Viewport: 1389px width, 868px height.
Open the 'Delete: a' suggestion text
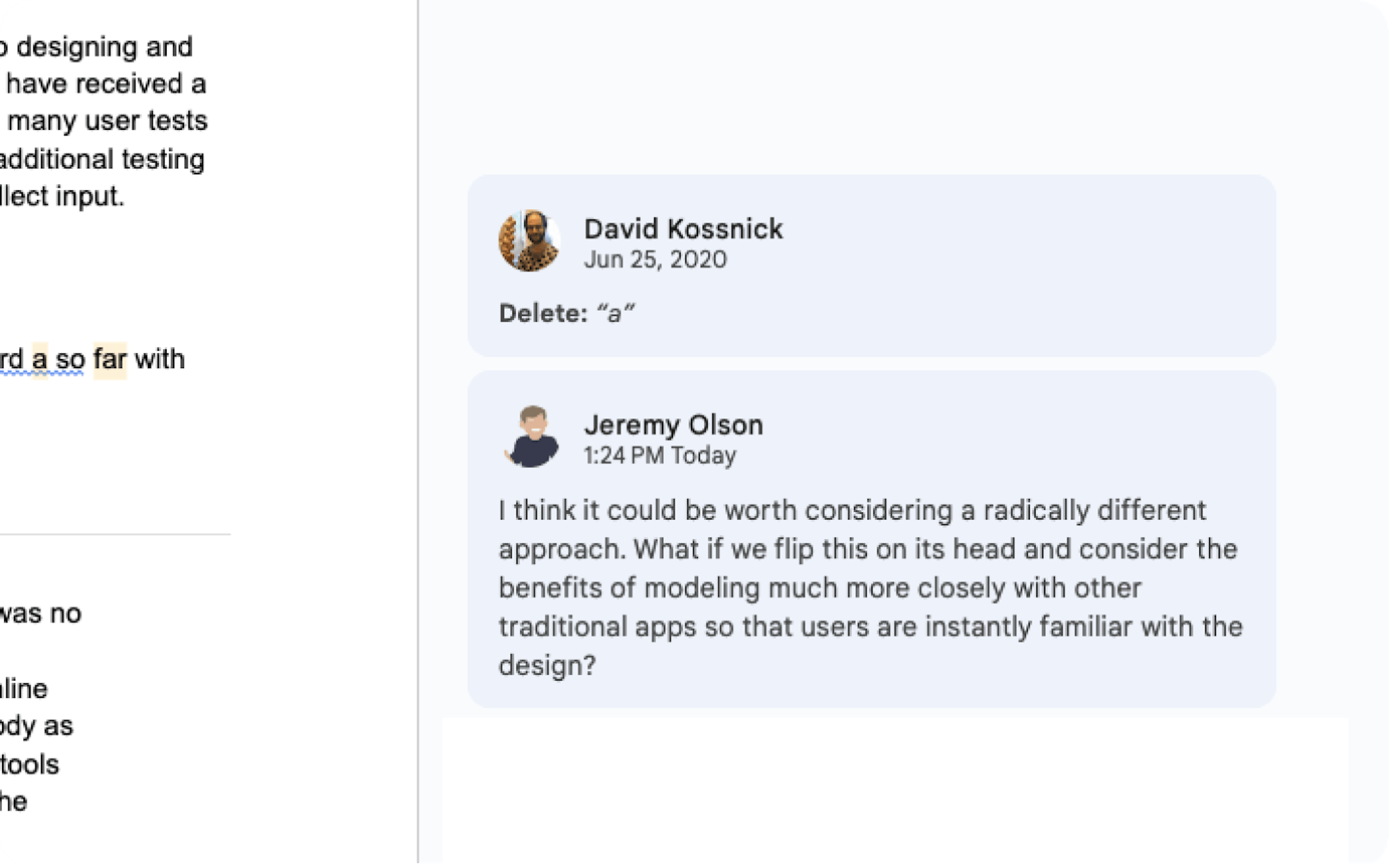tap(567, 313)
